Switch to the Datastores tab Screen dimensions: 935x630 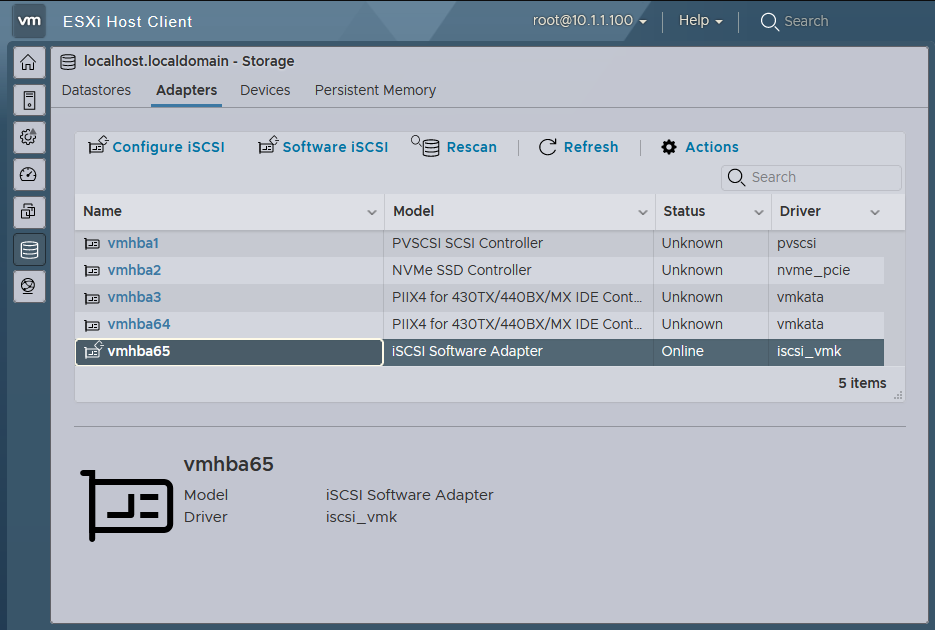96,90
